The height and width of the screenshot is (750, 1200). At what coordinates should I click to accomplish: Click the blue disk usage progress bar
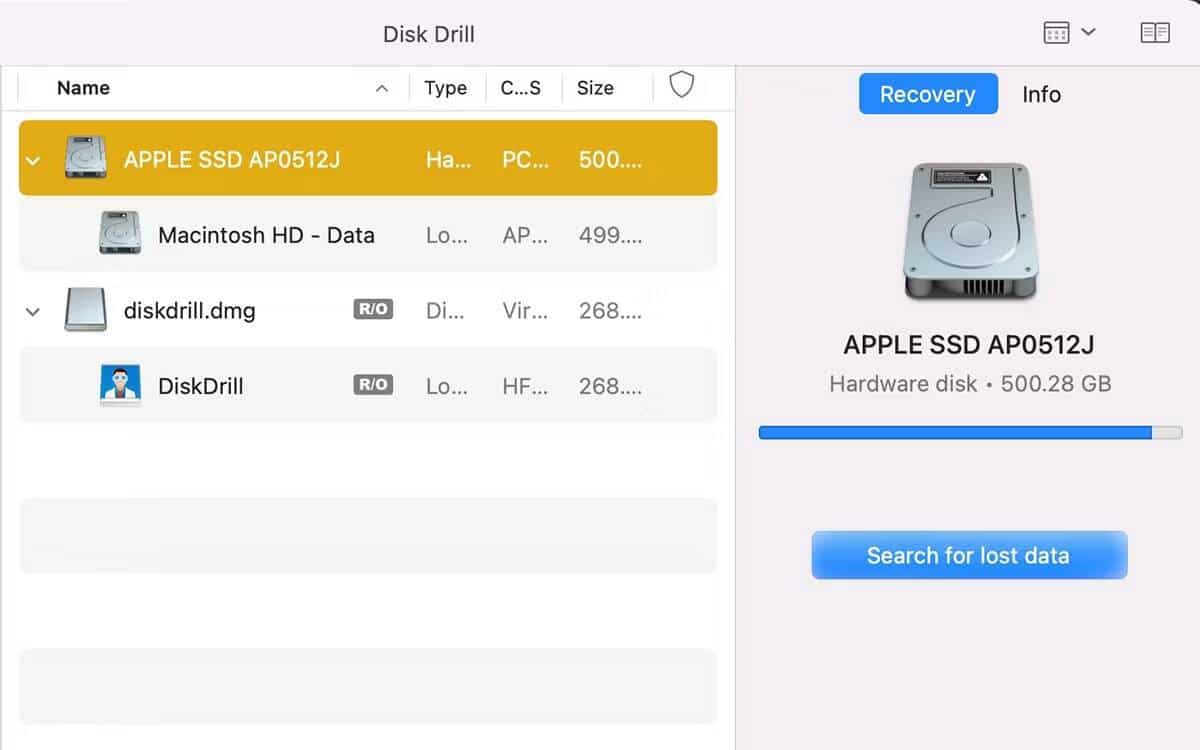[960, 431]
